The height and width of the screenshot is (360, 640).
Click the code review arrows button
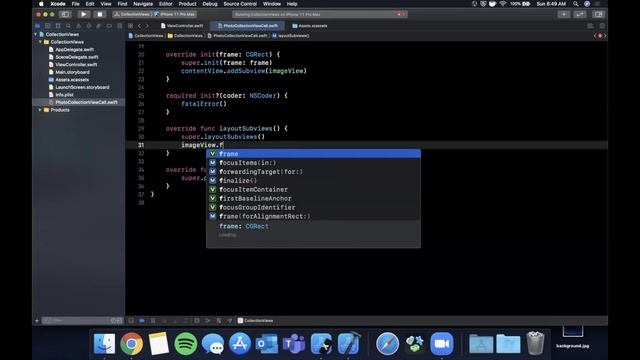tap(580, 14)
